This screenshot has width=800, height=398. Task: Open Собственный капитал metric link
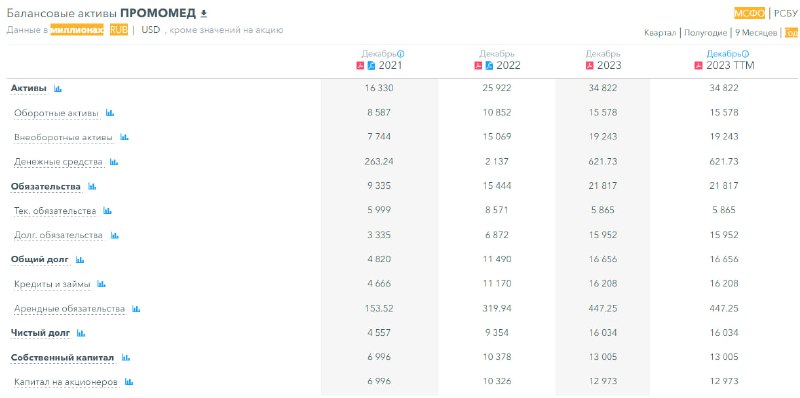62,358
